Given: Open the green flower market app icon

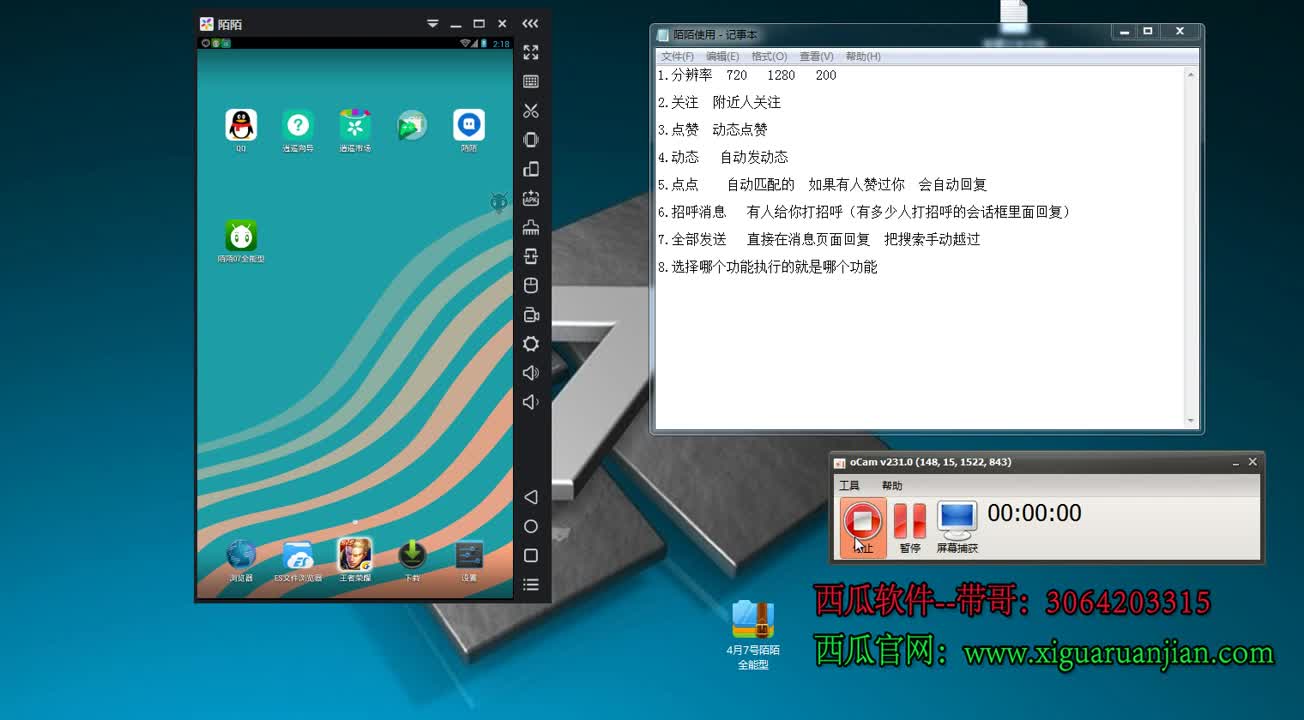Looking at the screenshot, I should pyautogui.click(x=355, y=126).
